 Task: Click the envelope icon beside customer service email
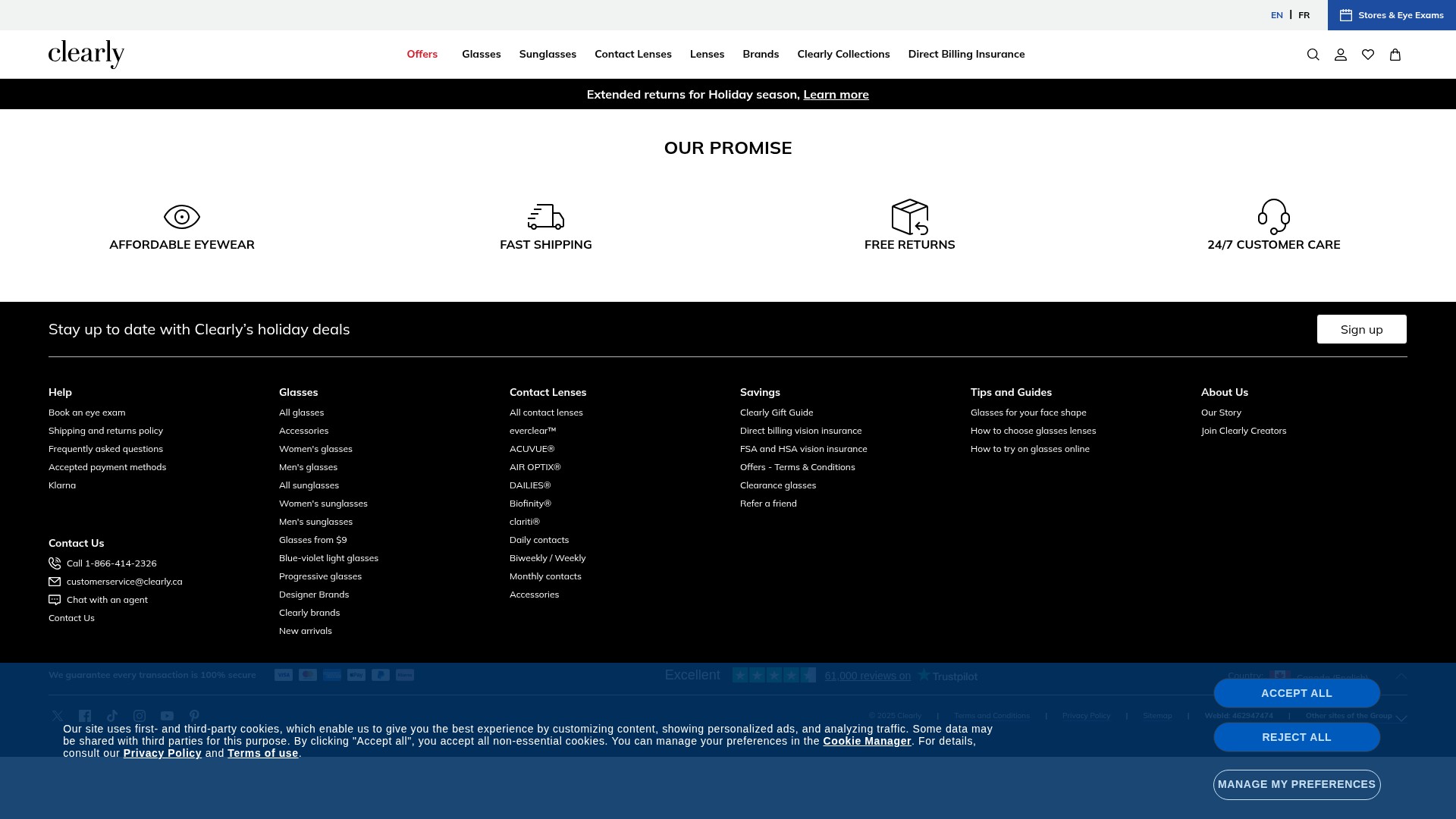[x=55, y=582]
